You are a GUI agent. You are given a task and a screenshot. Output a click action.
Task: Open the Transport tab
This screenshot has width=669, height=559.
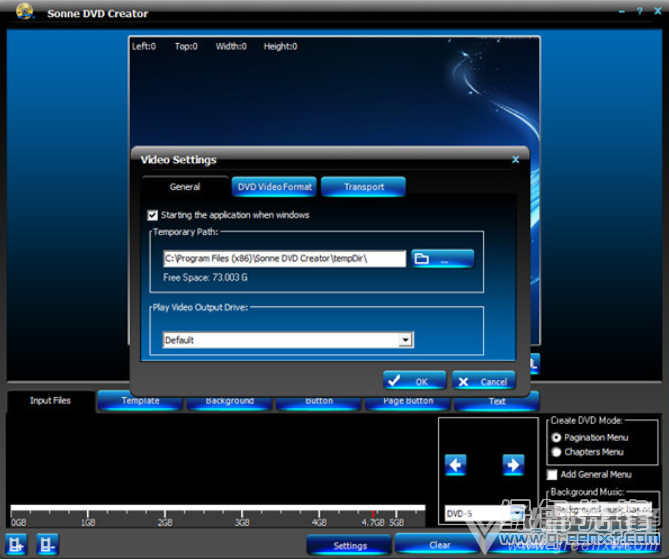(x=364, y=187)
